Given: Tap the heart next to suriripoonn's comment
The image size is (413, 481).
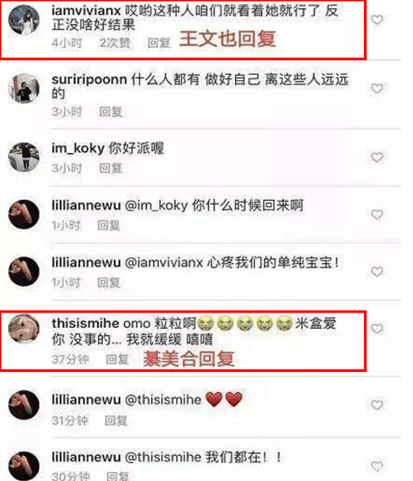Looking at the screenshot, I should coord(377,89).
